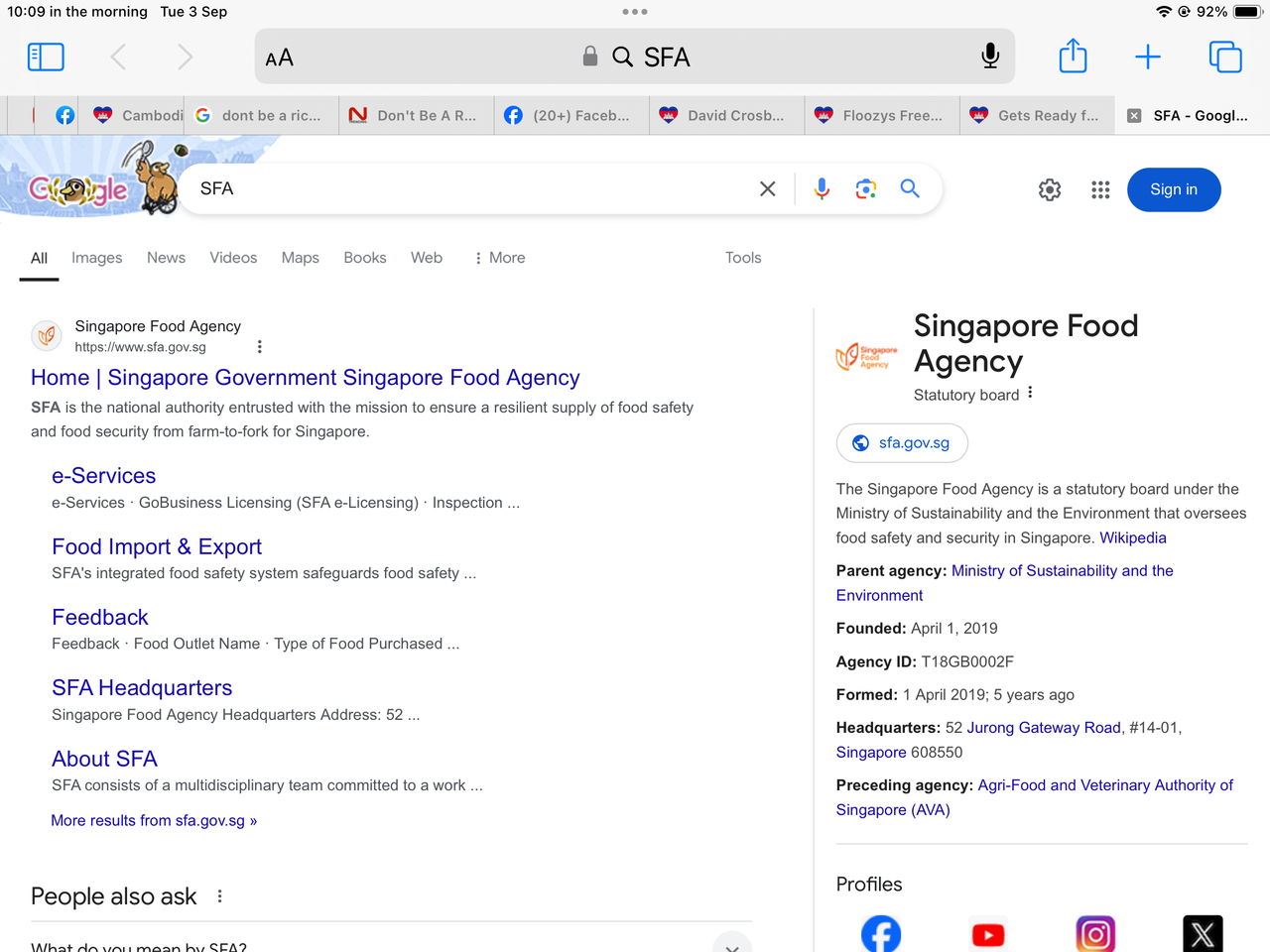Open options beside Statutory board label
The height and width of the screenshot is (952, 1270).
pos(1030,393)
